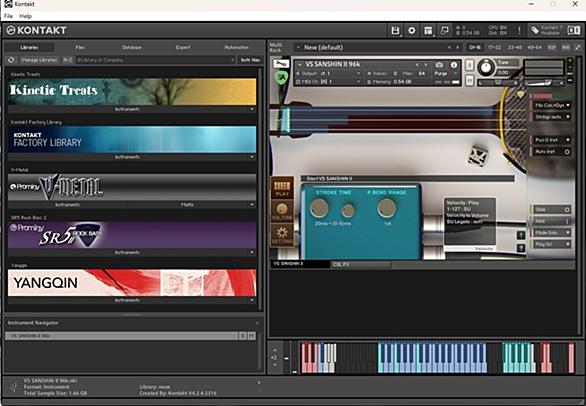Open the File menu
The image size is (586, 406).
(x=8, y=16)
